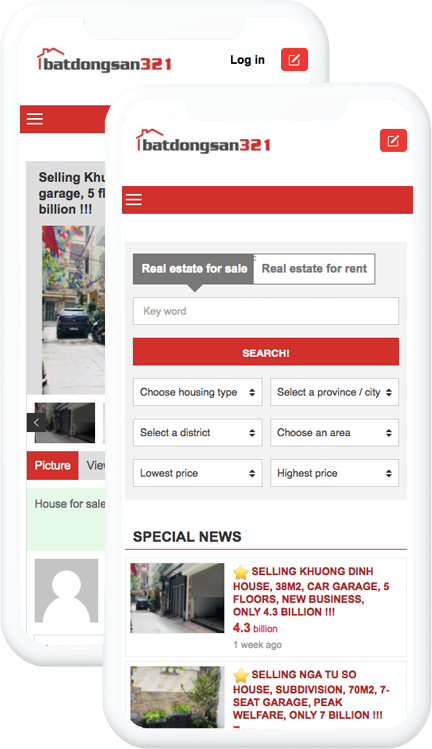
Task: Click the post-listing pencil icon beside Log in
Action: (294, 60)
